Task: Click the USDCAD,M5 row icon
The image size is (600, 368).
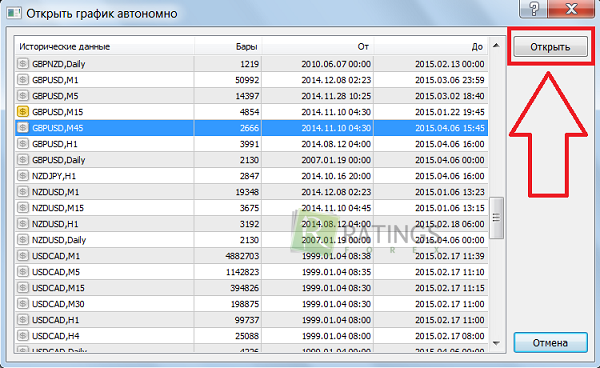Action: [x=23, y=272]
